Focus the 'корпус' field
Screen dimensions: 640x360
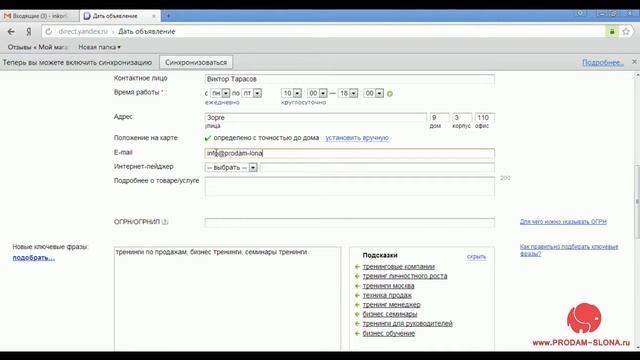pyautogui.click(x=462, y=118)
